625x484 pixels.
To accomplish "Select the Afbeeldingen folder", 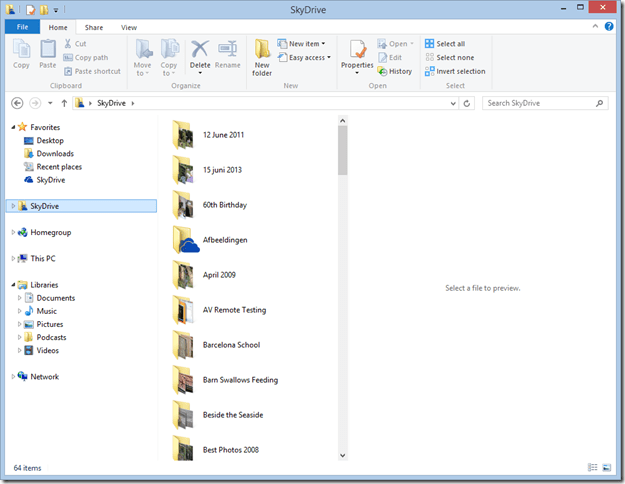I will 210,240.
